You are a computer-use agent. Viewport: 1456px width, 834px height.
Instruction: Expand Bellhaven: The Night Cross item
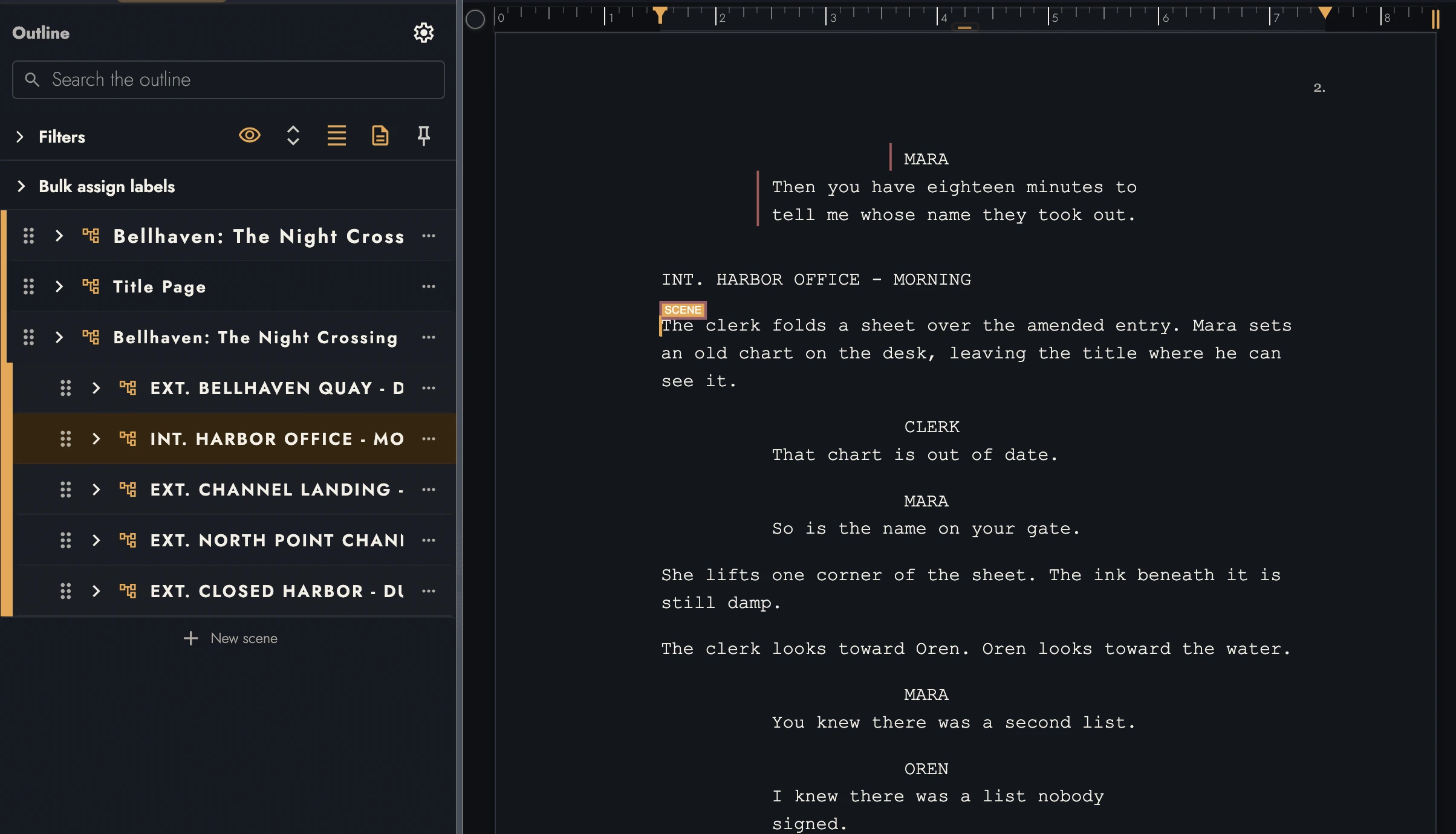(x=59, y=236)
